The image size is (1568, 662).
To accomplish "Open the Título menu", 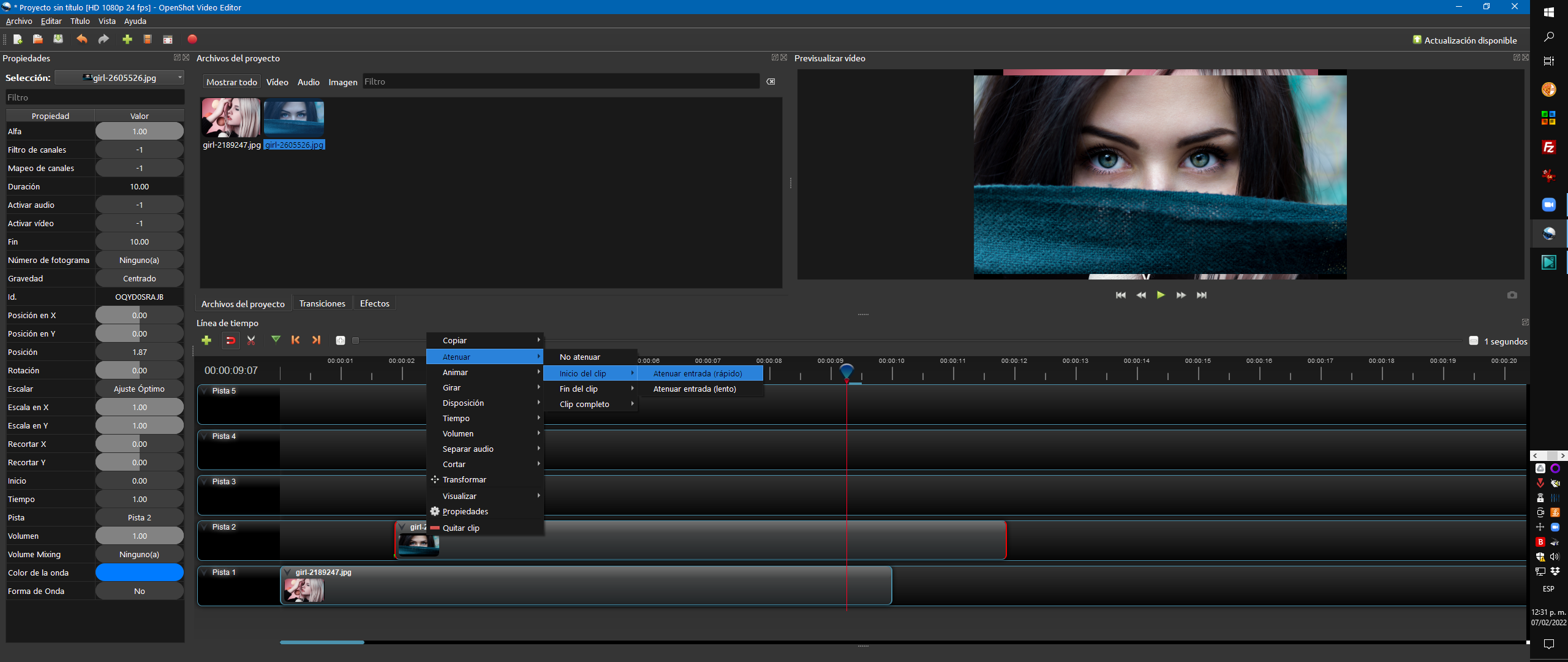I will click(80, 21).
